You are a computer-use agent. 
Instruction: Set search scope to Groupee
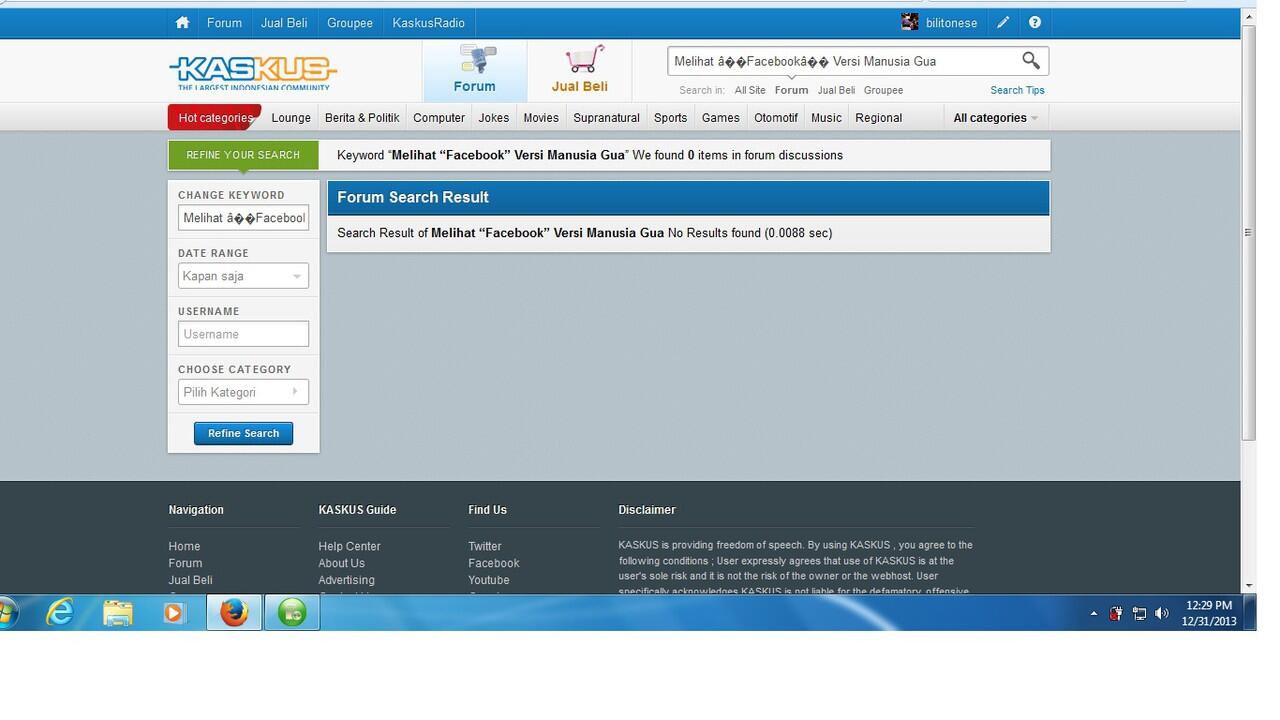883,90
